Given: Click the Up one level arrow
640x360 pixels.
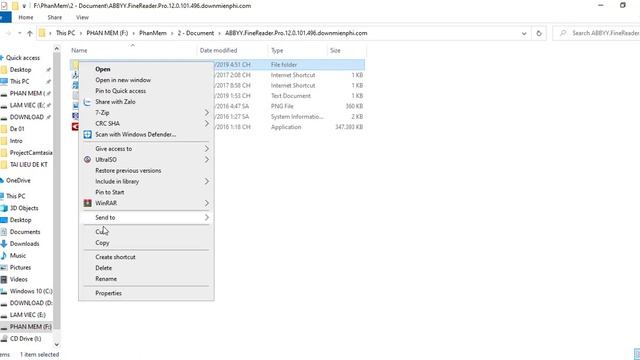Looking at the screenshot, I should [29, 33].
